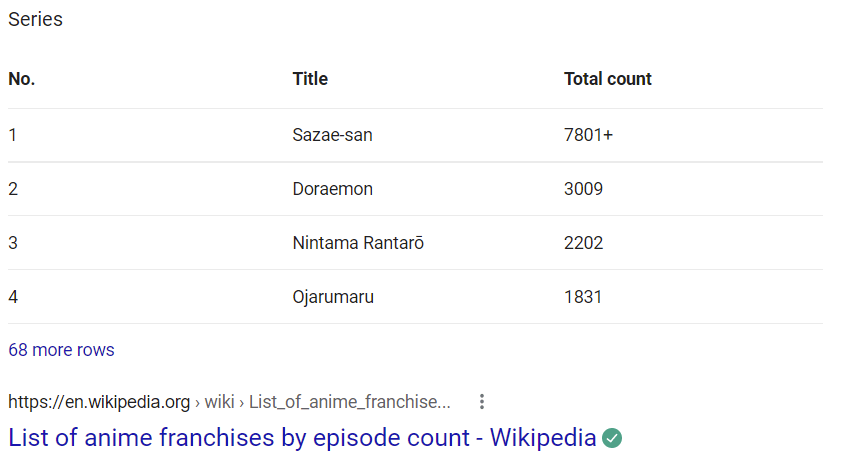Expand the 68 more rows link

pyautogui.click(x=61, y=350)
